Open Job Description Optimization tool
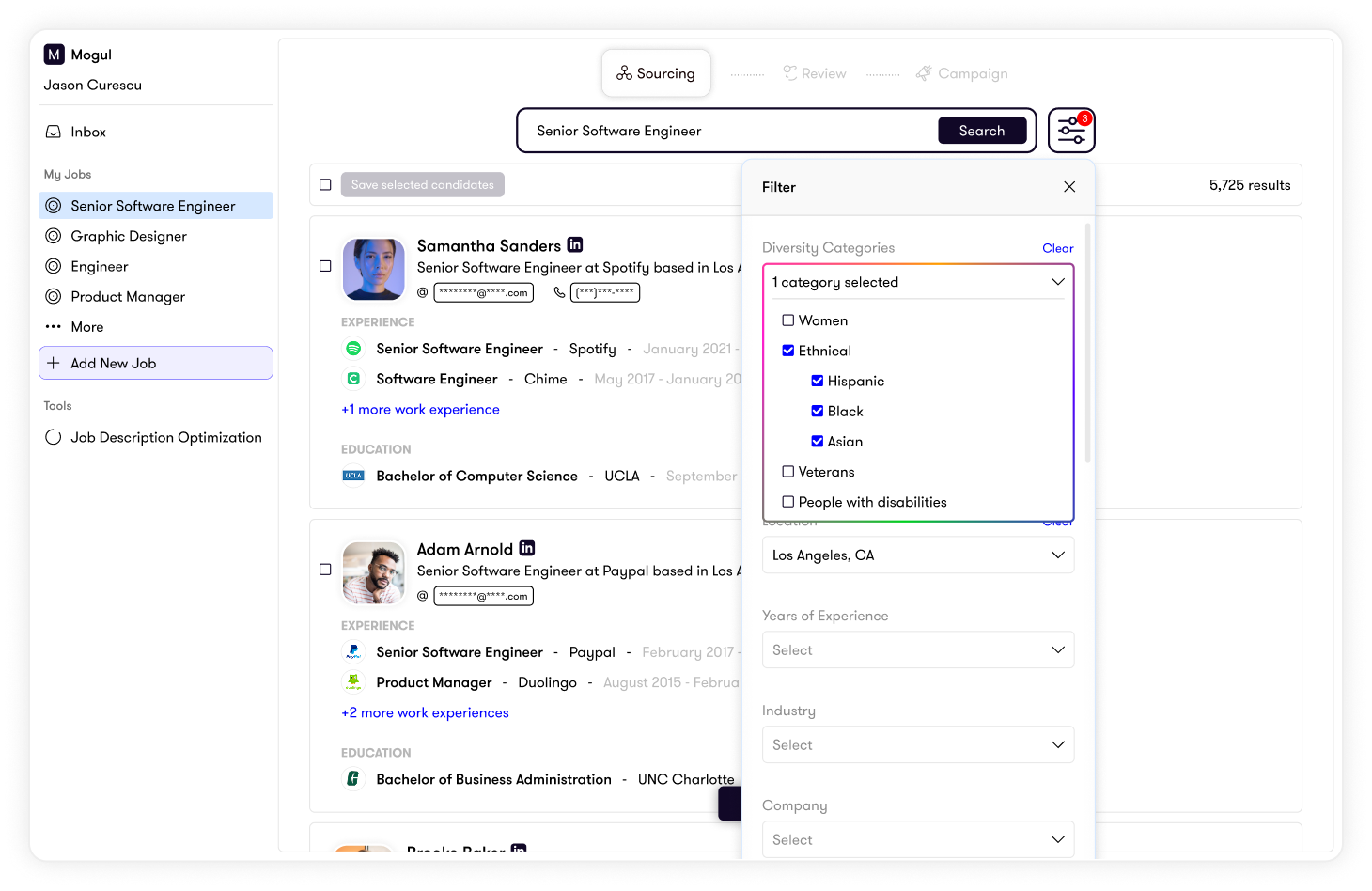1372x891 pixels. 156,437
